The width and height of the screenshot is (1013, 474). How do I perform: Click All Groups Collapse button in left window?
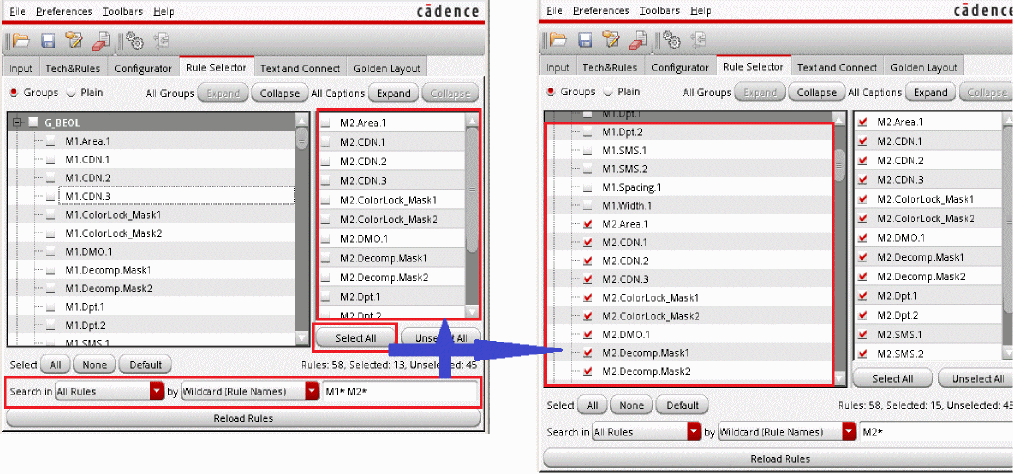279,94
